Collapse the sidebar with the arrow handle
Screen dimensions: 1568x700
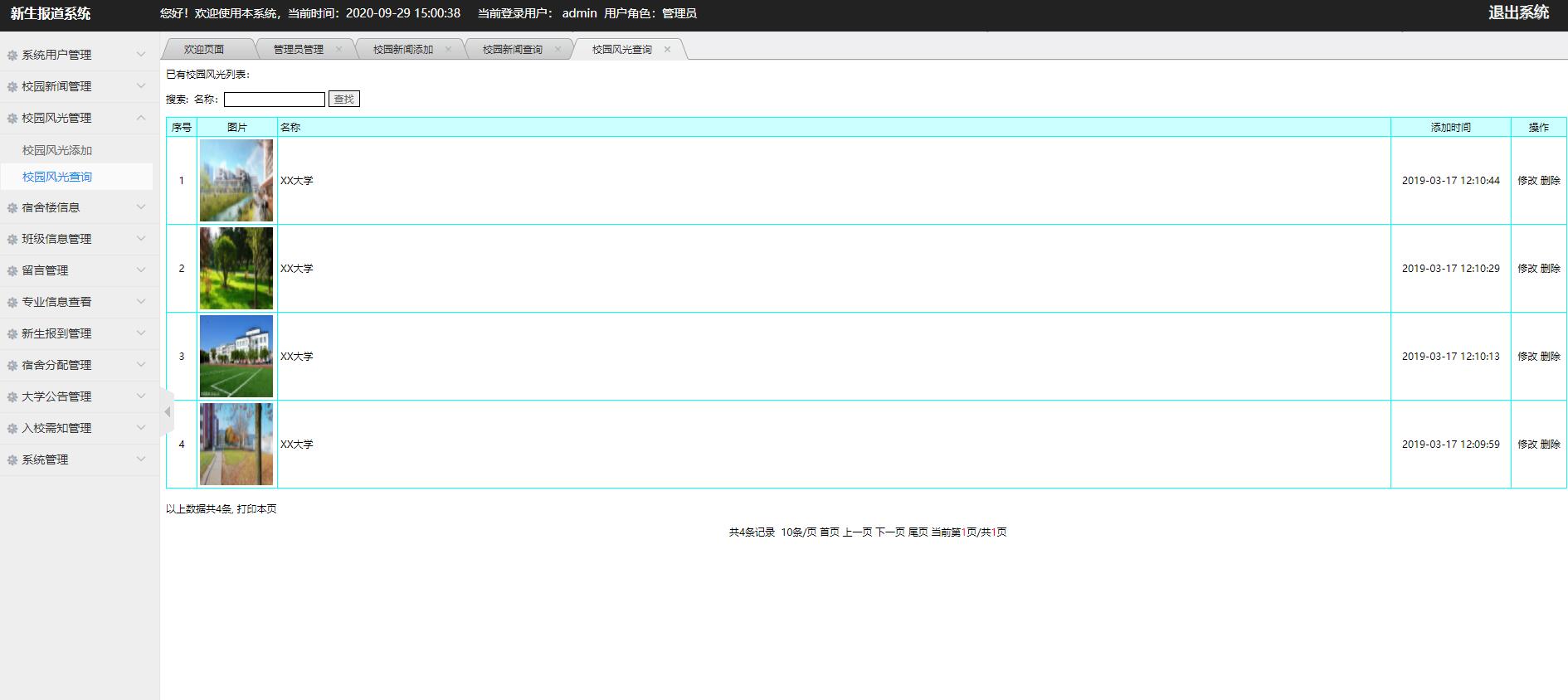point(167,411)
